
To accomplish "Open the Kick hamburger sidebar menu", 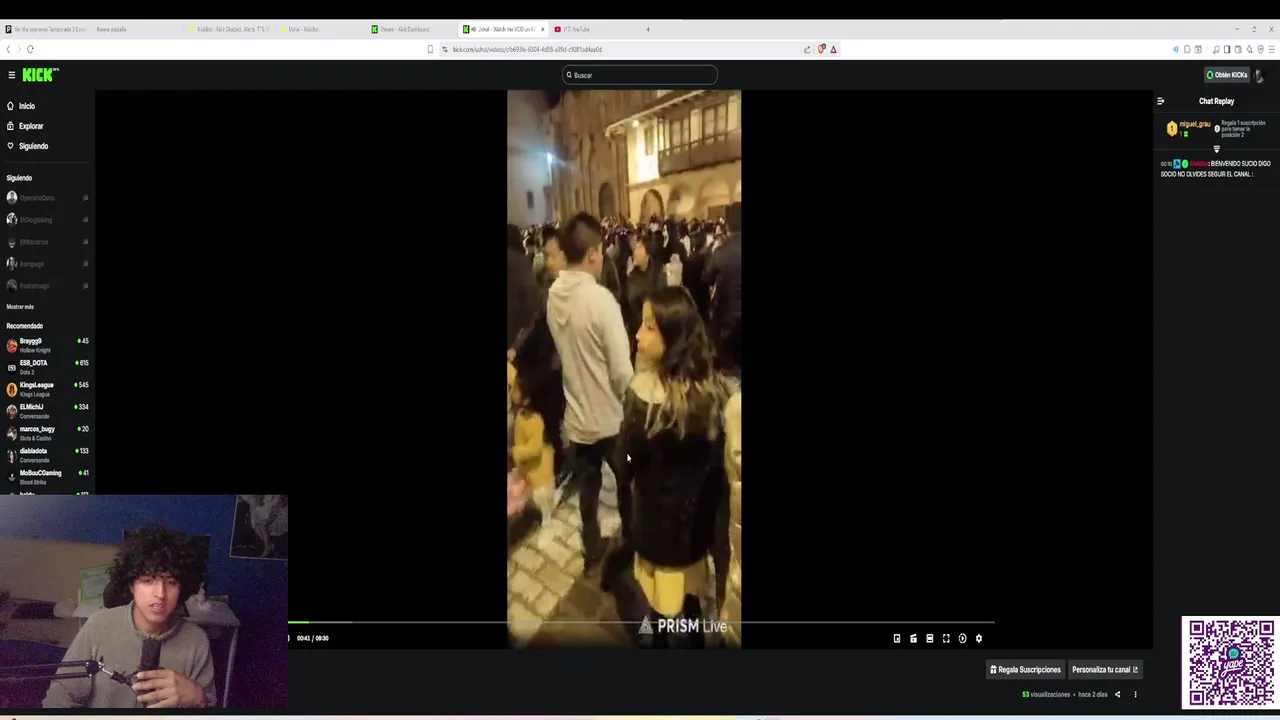I will coord(11,75).
